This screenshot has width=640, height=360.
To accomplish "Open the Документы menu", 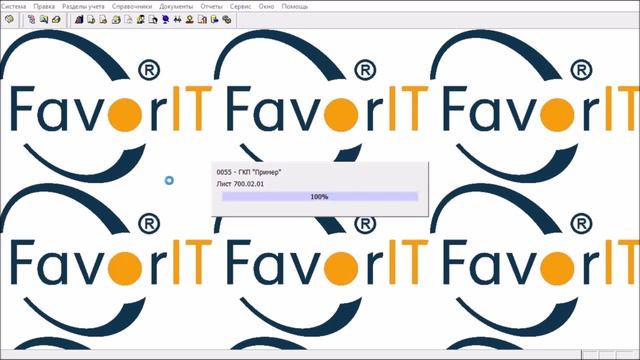I will [x=176, y=7].
